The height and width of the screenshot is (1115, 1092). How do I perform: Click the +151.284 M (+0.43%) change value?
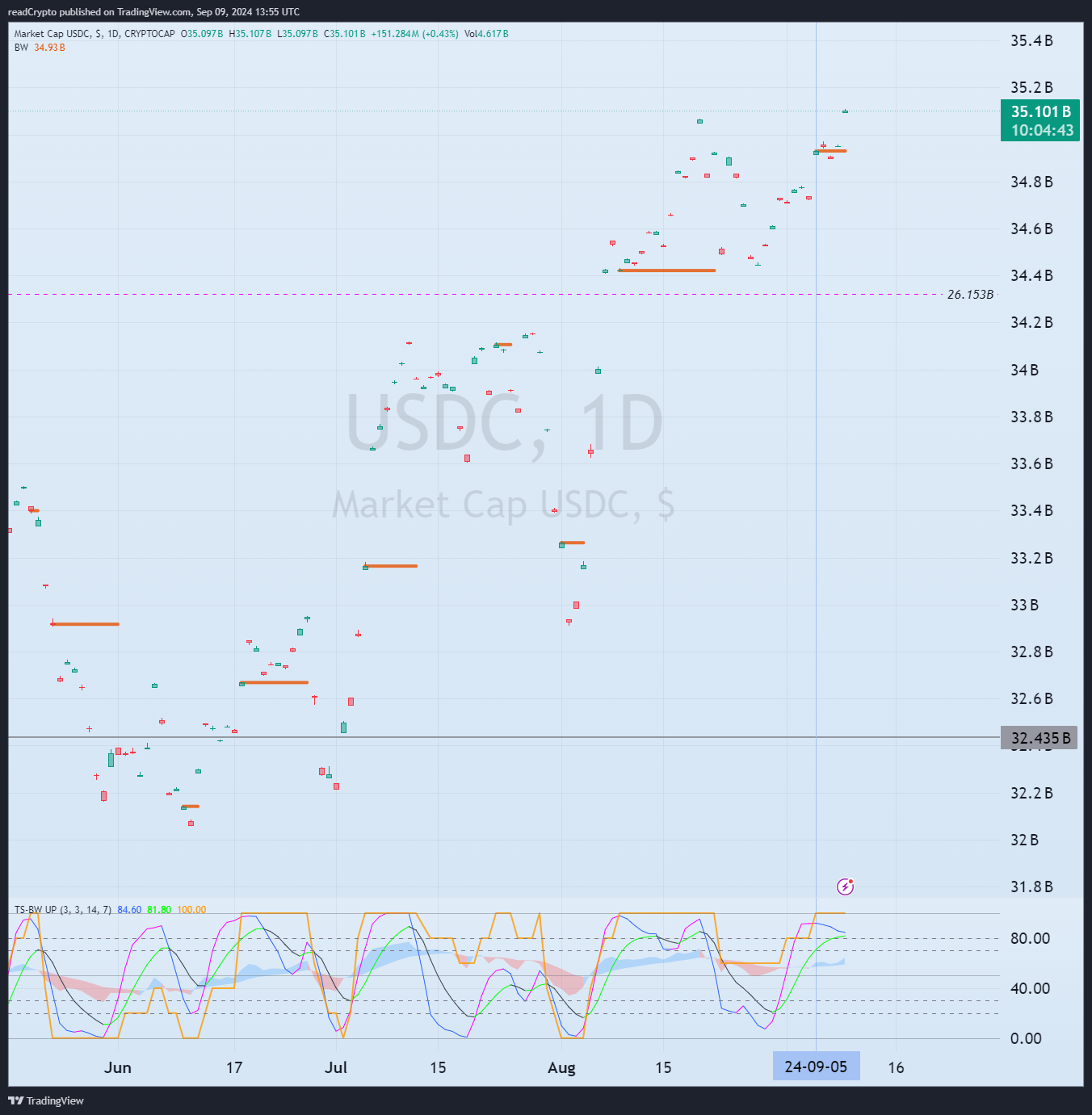(x=414, y=34)
